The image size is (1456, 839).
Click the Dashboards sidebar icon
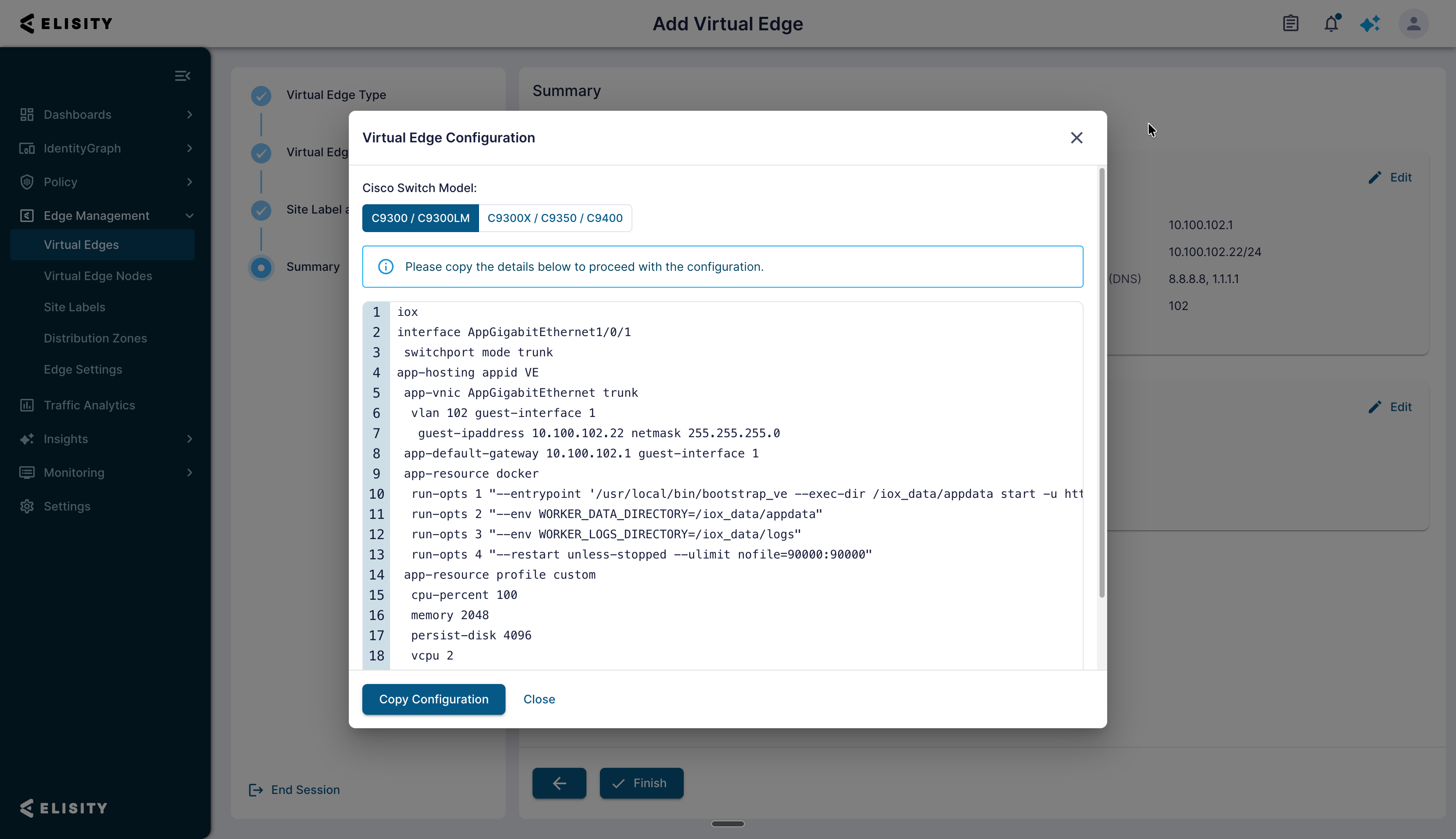click(27, 114)
